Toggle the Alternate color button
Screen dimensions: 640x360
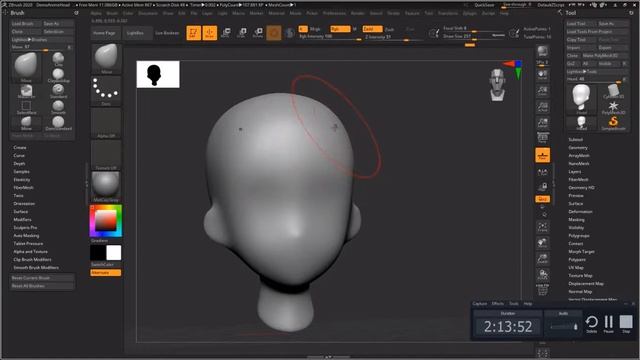[x=106, y=273]
